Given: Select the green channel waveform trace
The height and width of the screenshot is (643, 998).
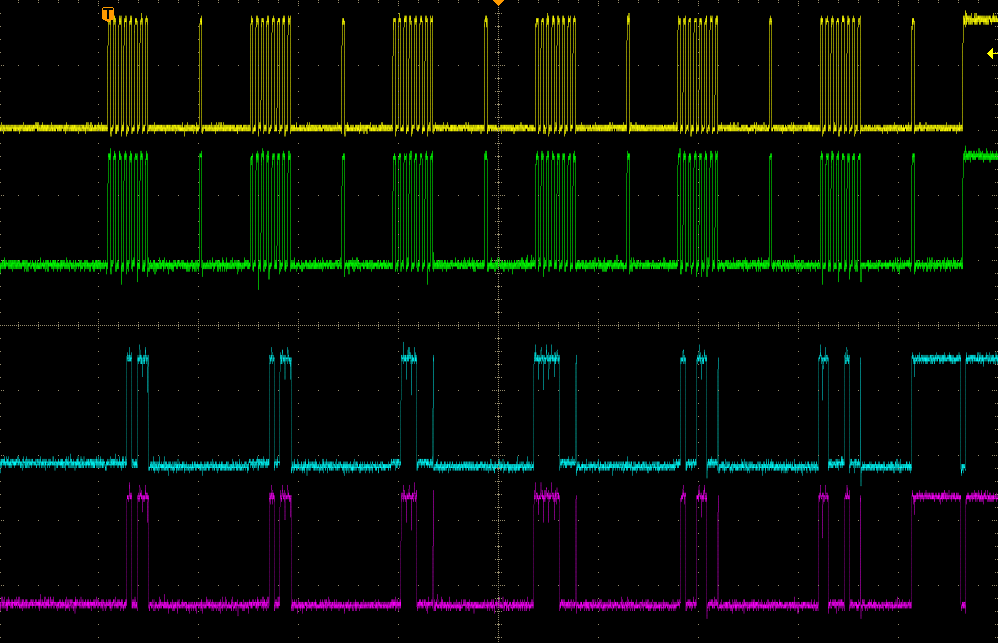Looking at the screenshot, I should [x=499, y=216].
